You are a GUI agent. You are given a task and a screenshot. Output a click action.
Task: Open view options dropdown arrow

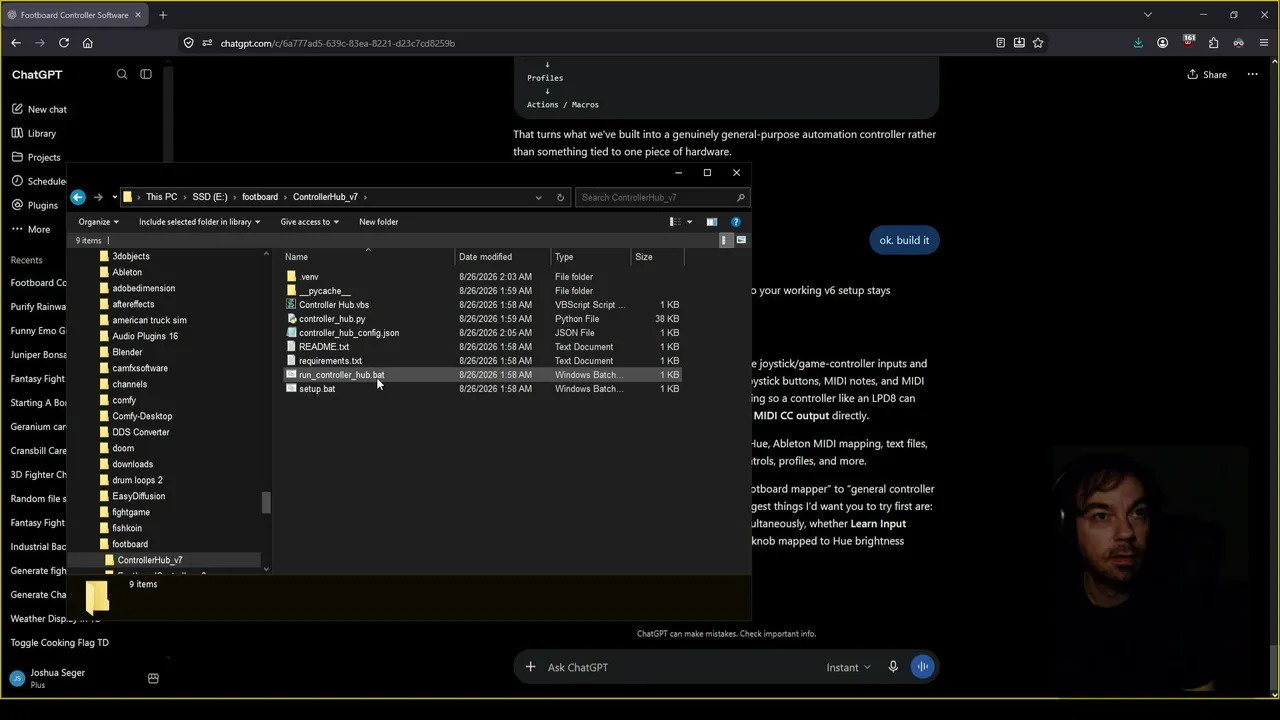click(x=689, y=222)
